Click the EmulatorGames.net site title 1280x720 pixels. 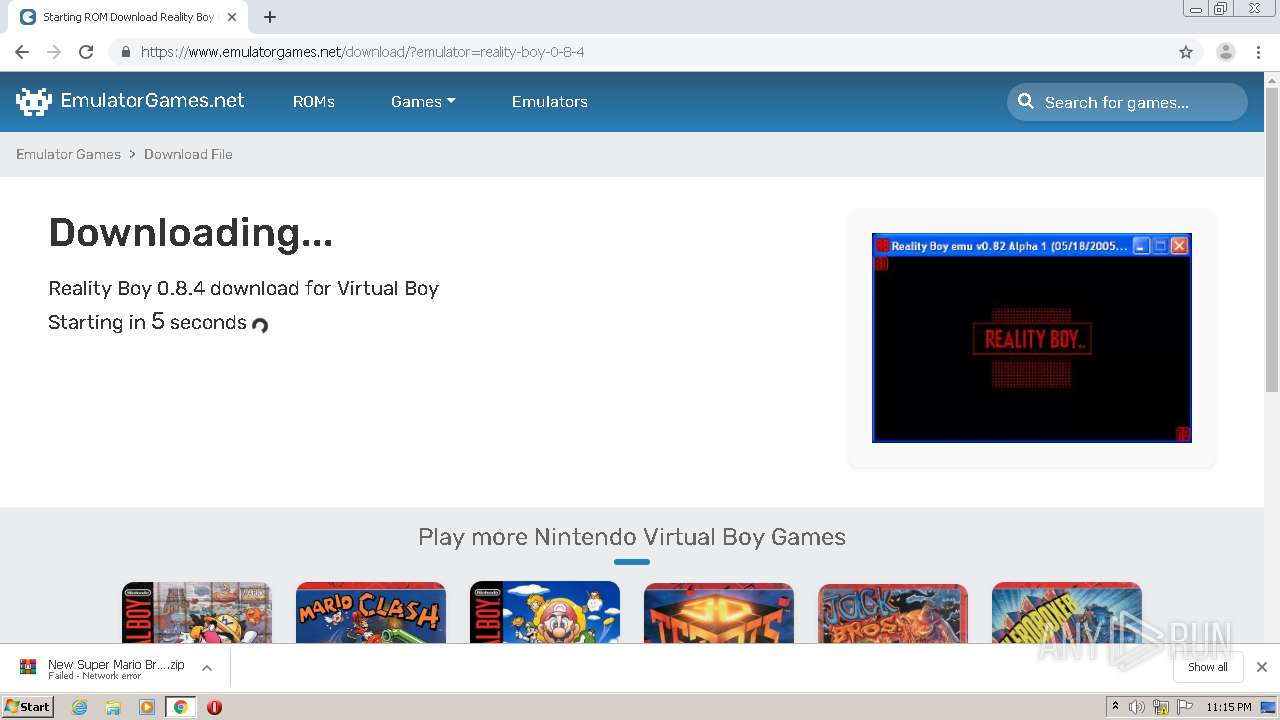tap(152, 100)
